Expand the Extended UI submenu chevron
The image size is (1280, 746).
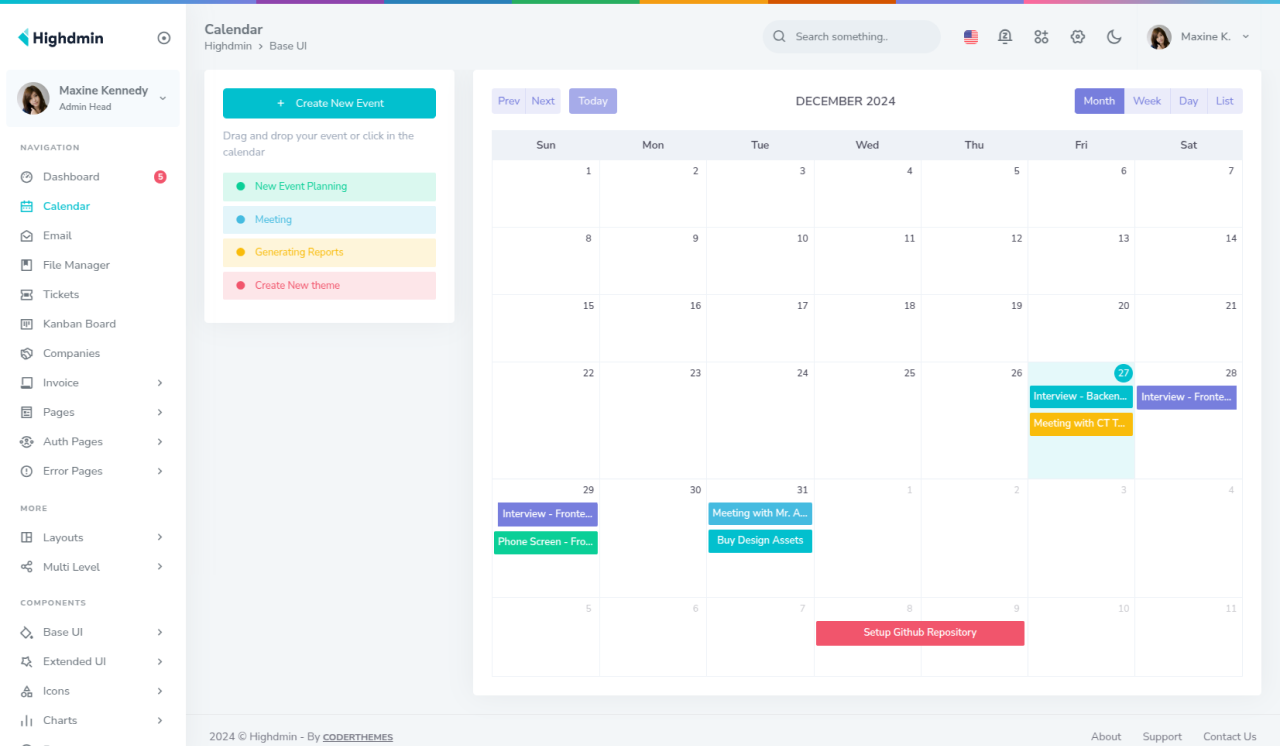[x=160, y=662]
